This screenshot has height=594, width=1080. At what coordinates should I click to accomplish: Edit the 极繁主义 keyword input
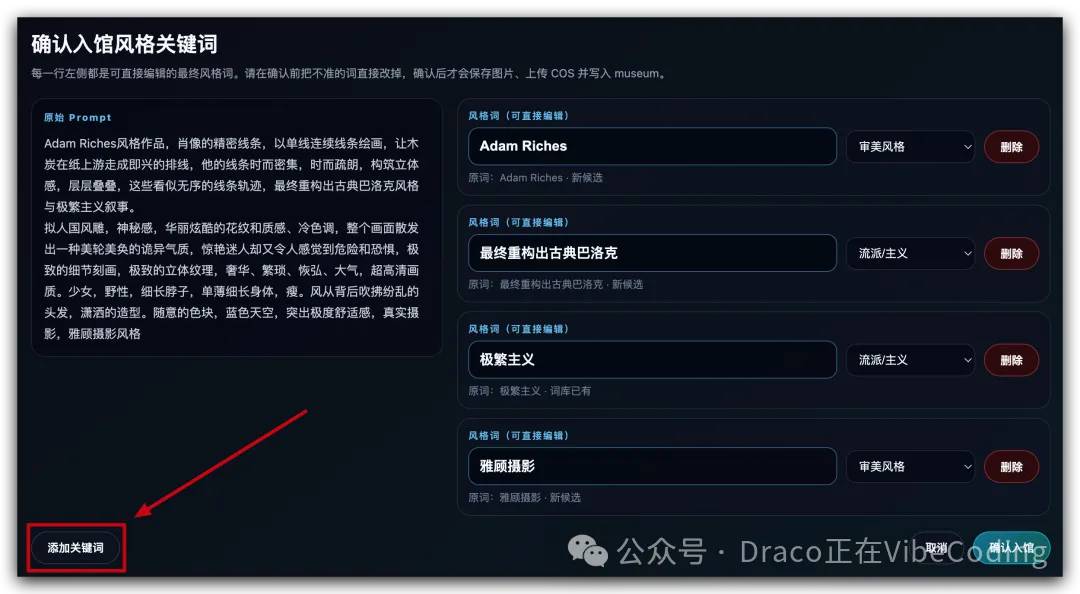(x=652, y=360)
